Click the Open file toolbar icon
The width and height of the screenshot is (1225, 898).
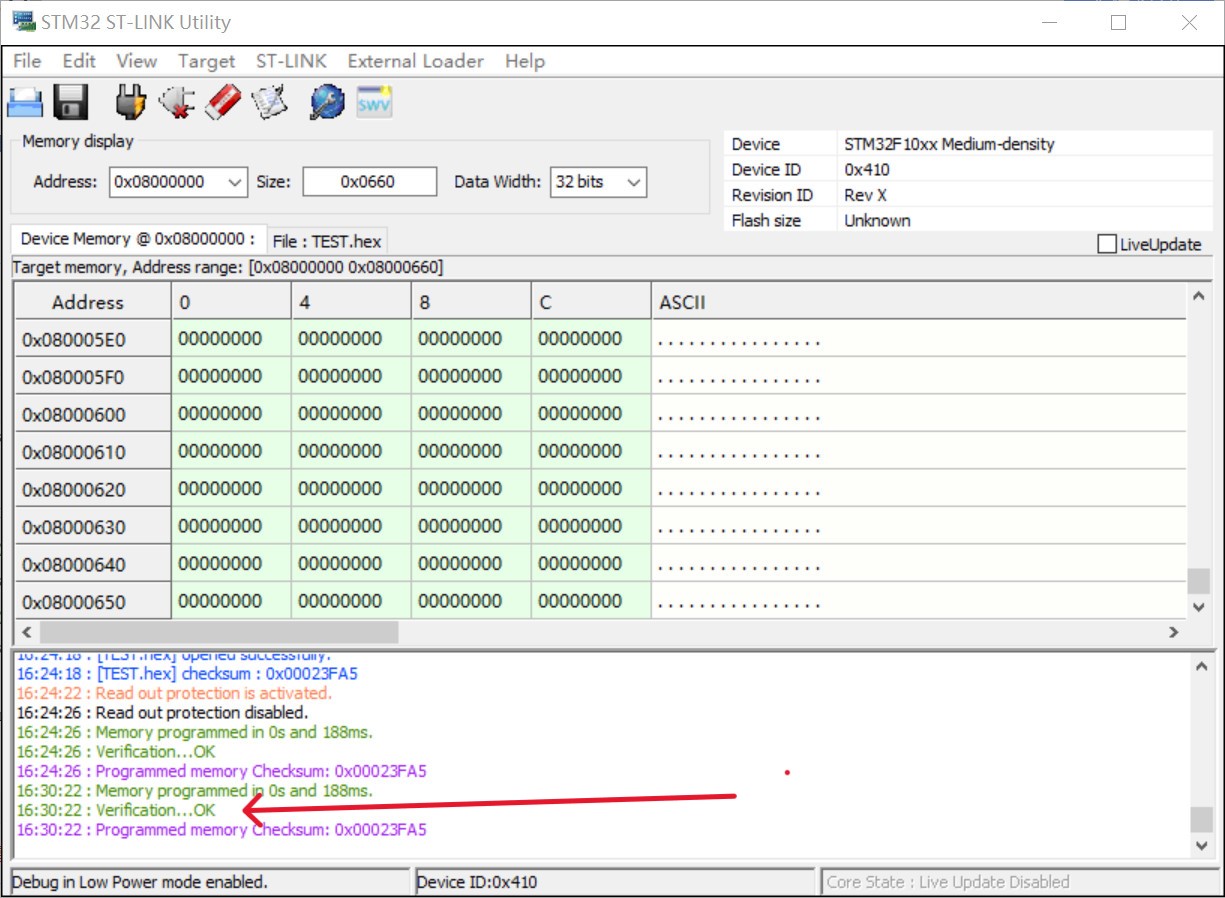pos(25,102)
